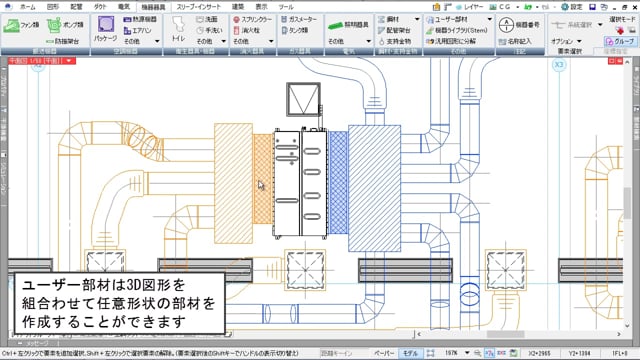Click the zoom fit icon in status bar
Viewport: 640px width, 360px height.
[x=431, y=353]
